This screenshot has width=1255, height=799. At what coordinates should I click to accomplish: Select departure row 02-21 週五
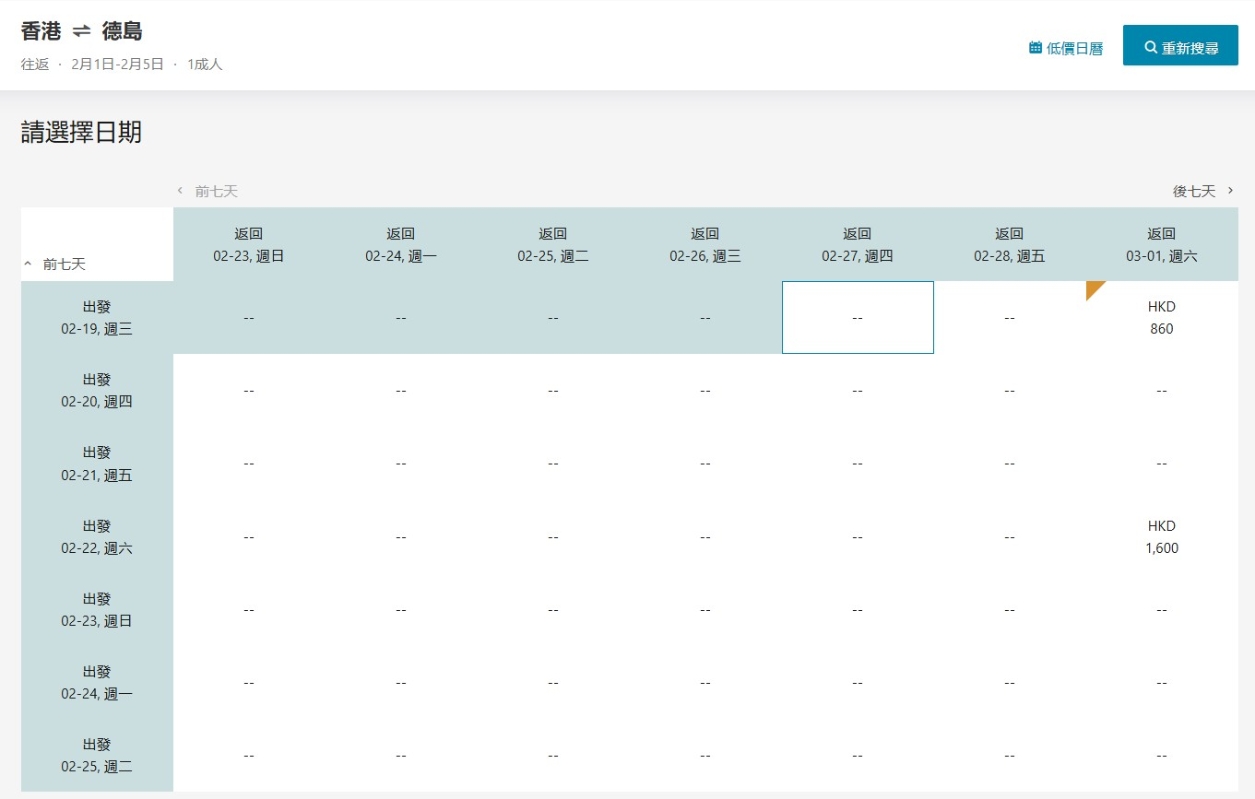[97, 464]
